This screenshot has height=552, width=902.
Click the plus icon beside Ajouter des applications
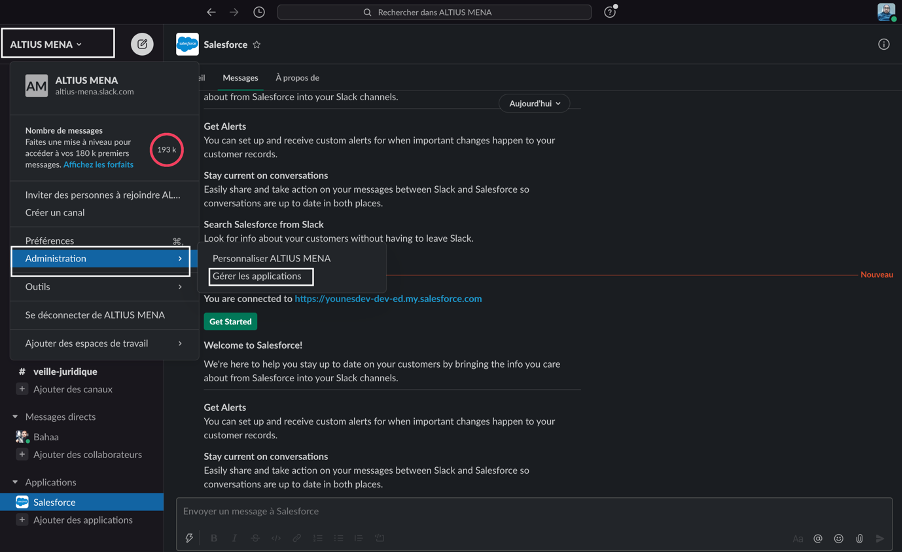(22, 520)
